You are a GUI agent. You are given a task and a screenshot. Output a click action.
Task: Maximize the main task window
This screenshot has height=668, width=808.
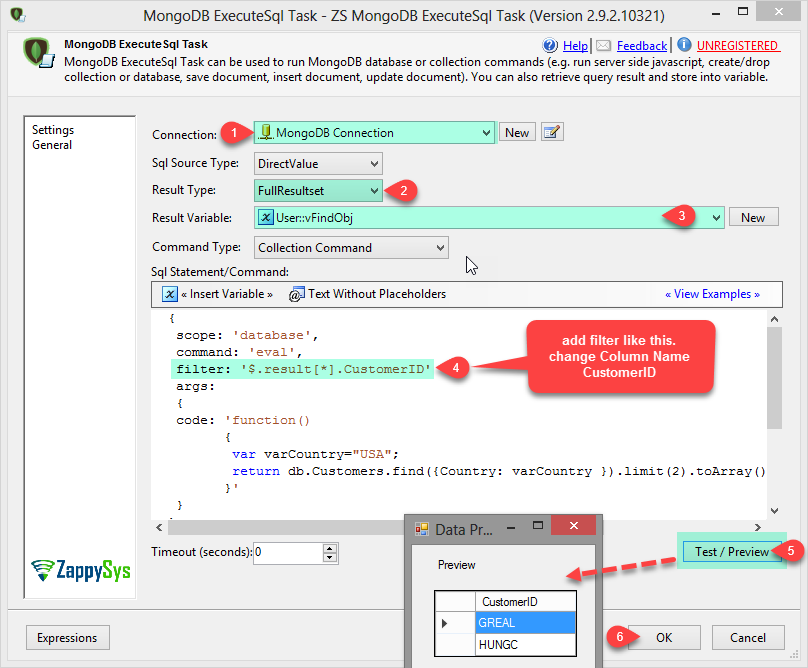click(743, 11)
